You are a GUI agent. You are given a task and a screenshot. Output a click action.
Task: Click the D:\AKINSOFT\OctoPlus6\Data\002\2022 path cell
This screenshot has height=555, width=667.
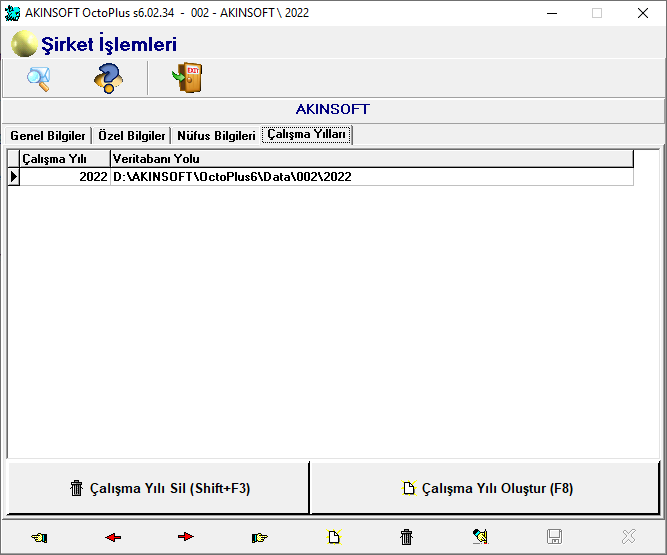coord(372,177)
